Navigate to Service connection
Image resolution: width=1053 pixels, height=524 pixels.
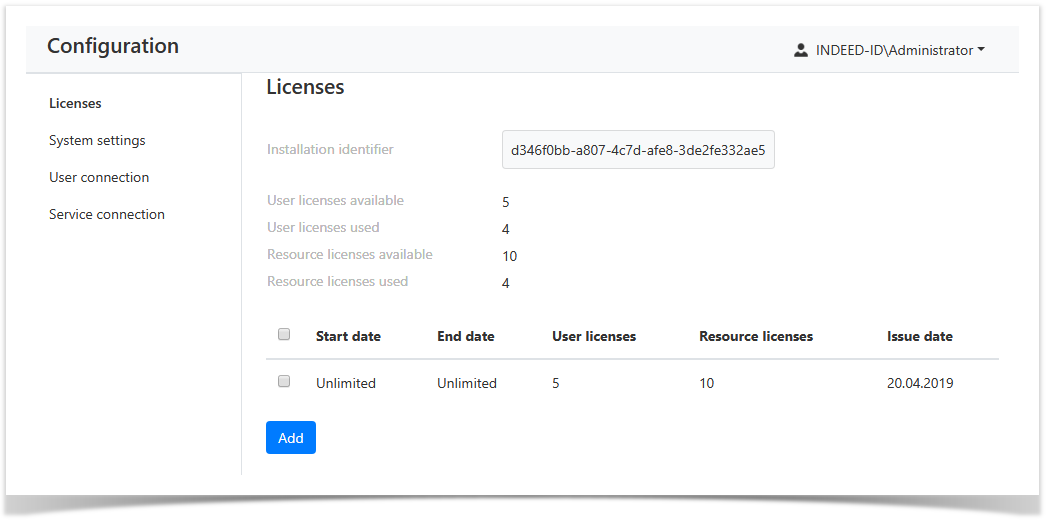point(107,214)
